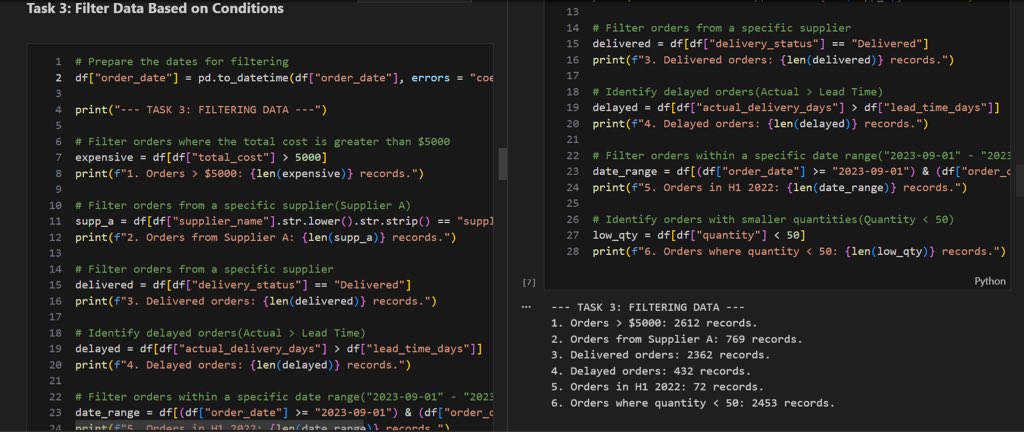Click output header '--- TASK 3: FILTERING DATA ---'
The height and width of the screenshot is (432, 1024).
point(648,307)
